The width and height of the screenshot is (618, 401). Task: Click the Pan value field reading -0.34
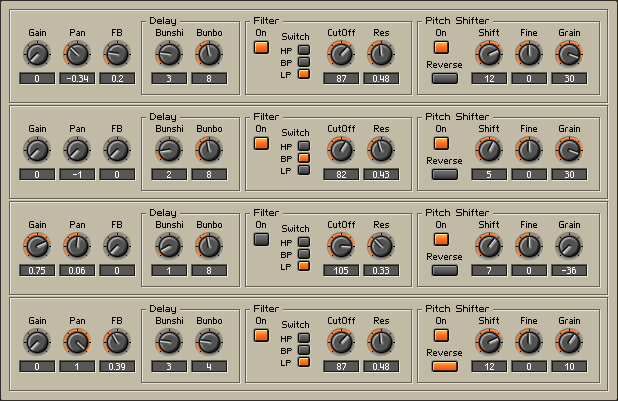[77, 78]
